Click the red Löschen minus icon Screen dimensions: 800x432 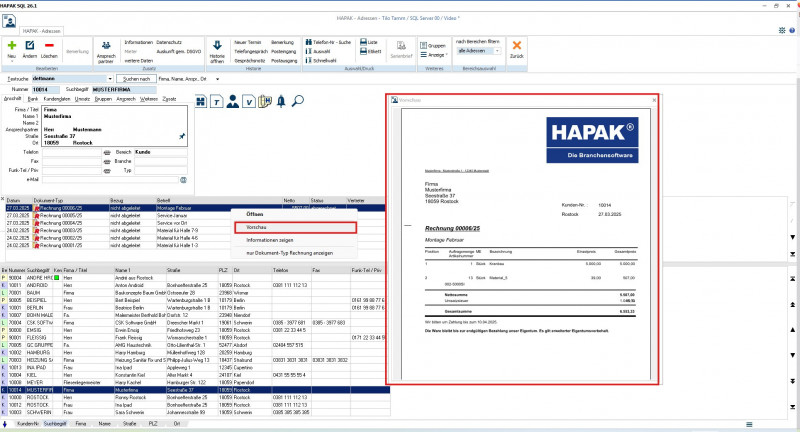coord(49,45)
